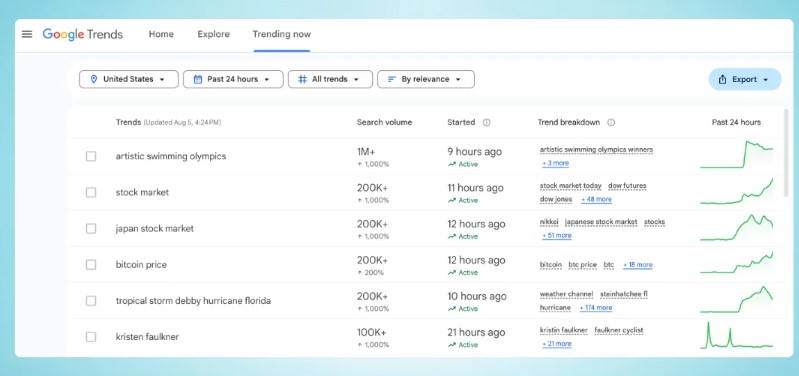
Task: Click the Past 24 hours column header
Action: (x=736, y=122)
